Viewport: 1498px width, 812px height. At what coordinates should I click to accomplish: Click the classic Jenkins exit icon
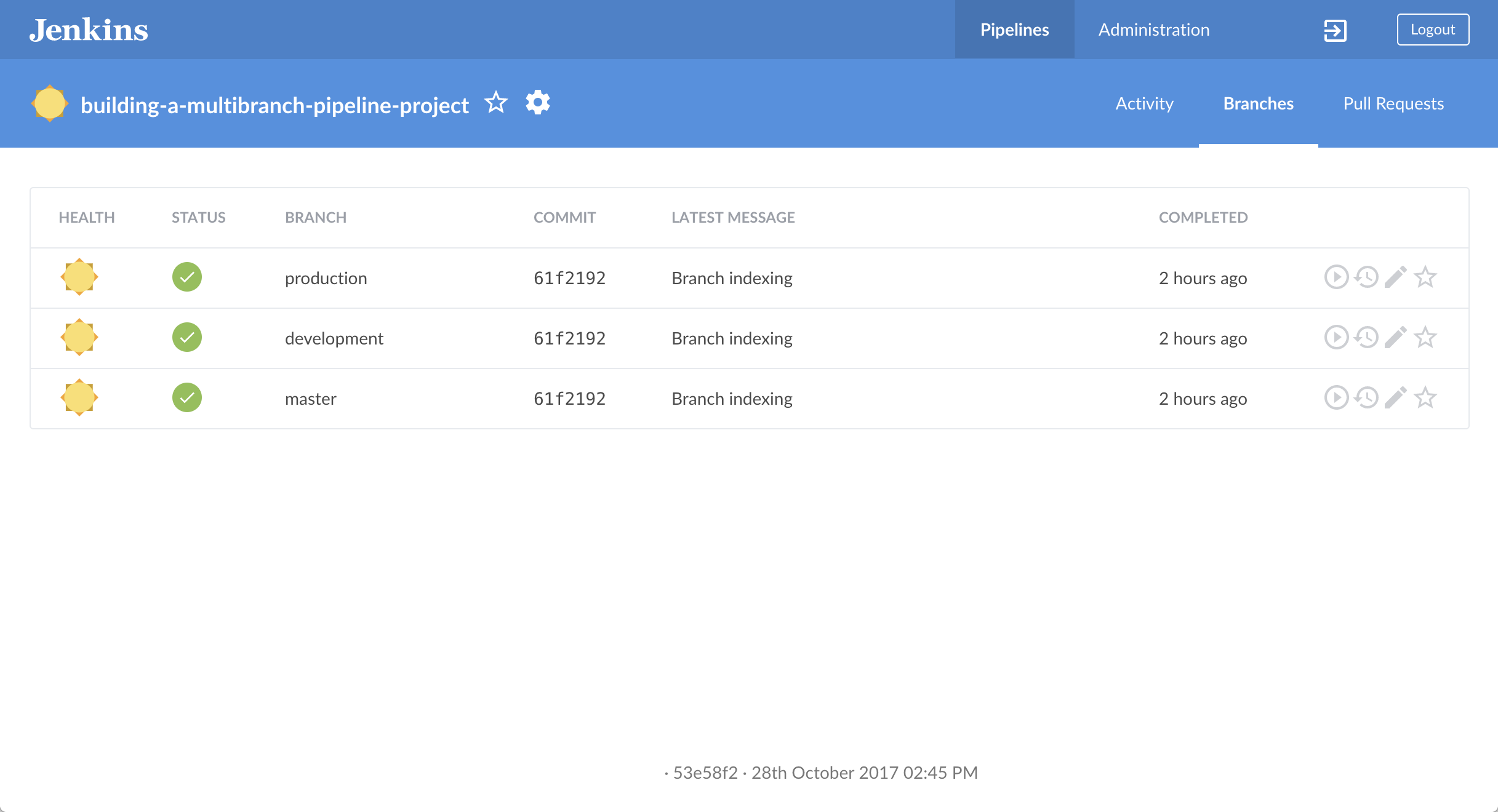point(1335,30)
